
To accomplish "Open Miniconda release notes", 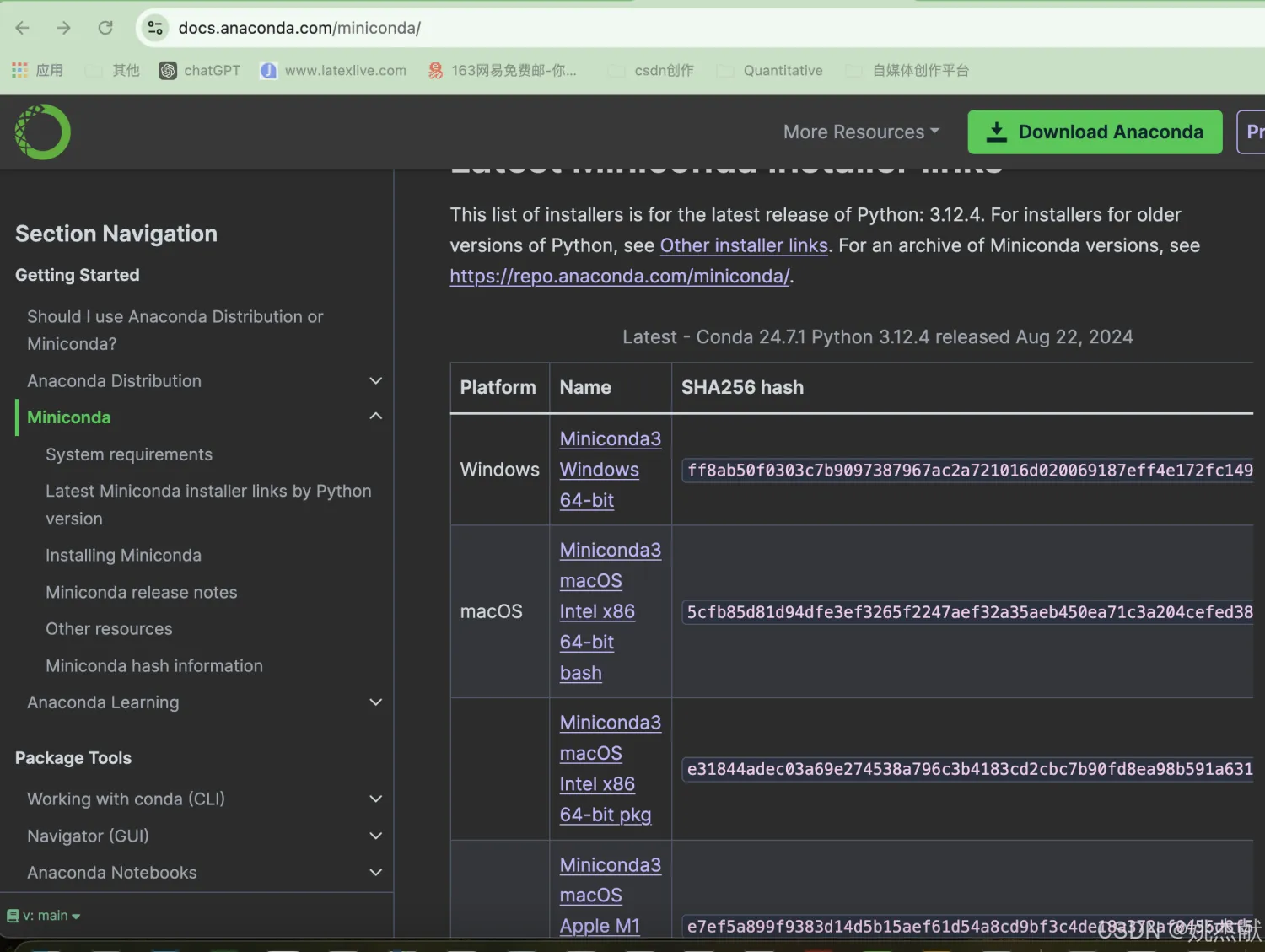I will [x=142, y=593].
